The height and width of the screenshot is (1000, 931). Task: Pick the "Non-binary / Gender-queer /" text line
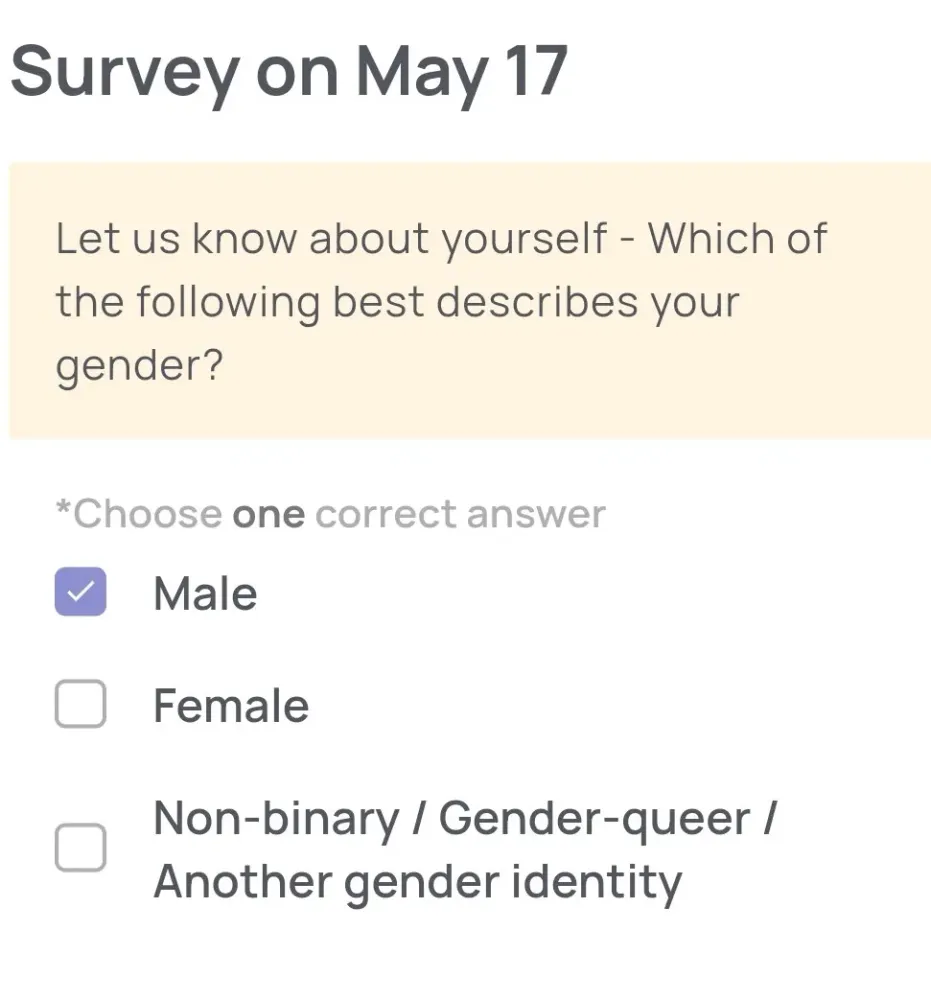tap(465, 819)
